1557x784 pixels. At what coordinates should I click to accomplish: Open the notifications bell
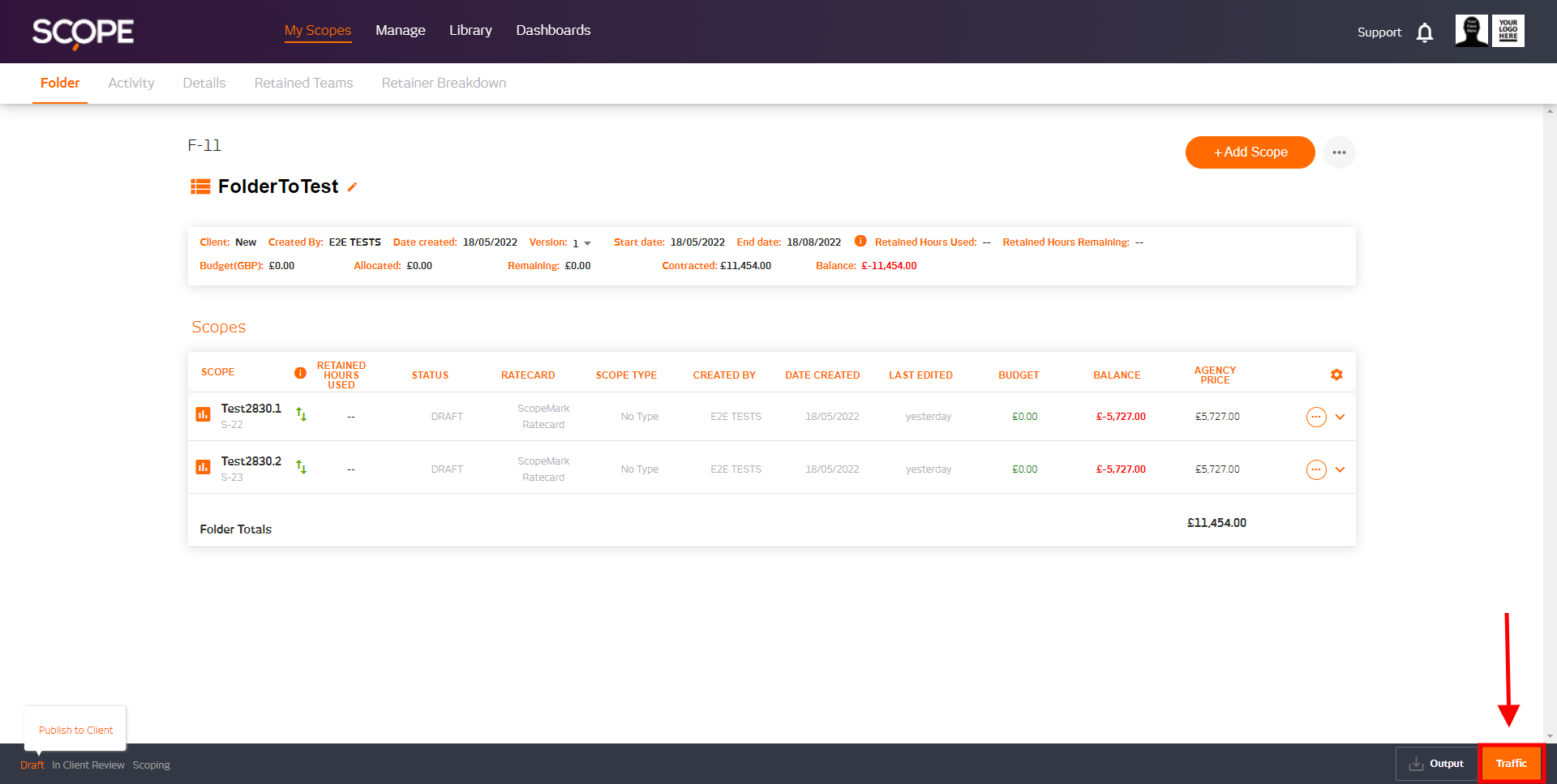(1425, 32)
